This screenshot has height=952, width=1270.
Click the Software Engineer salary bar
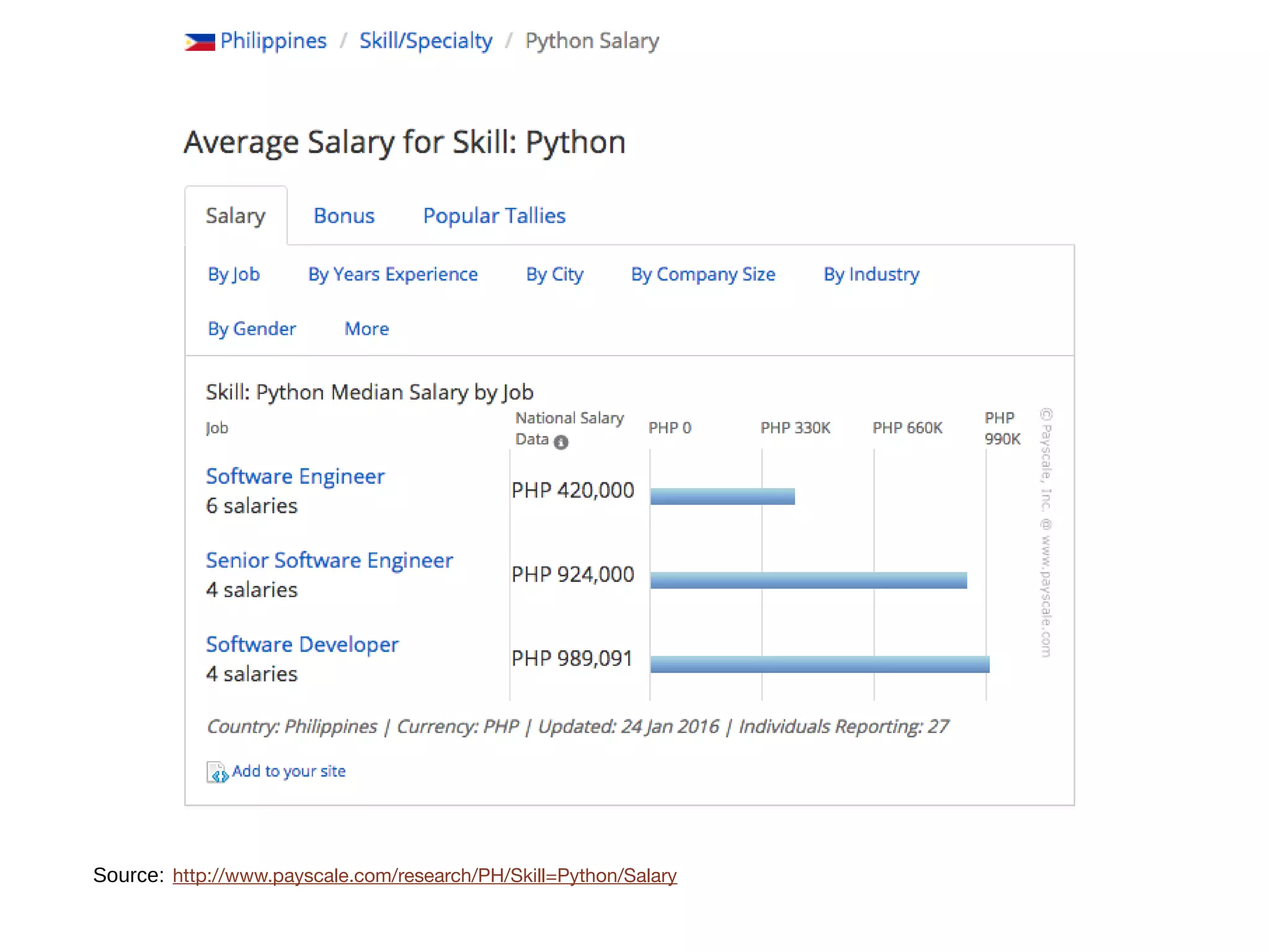(x=722, y=496)
